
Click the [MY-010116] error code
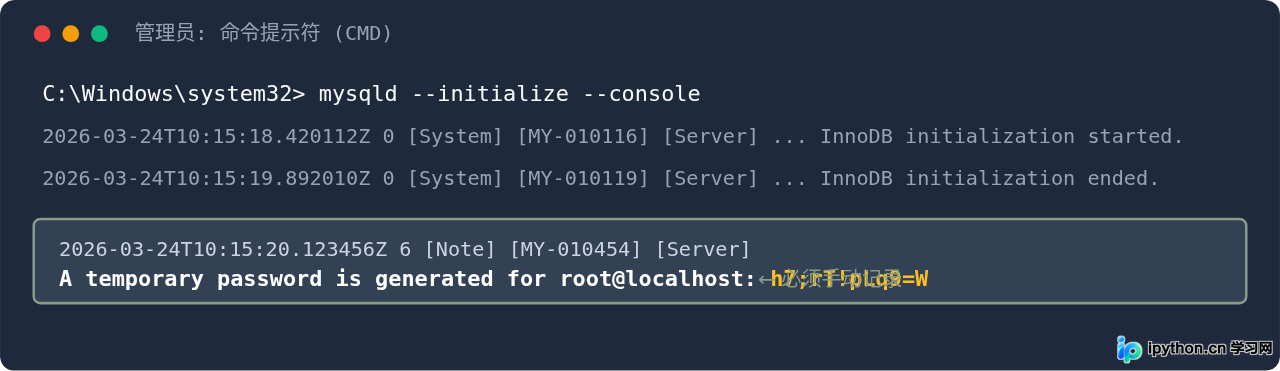tap(583, 136)
